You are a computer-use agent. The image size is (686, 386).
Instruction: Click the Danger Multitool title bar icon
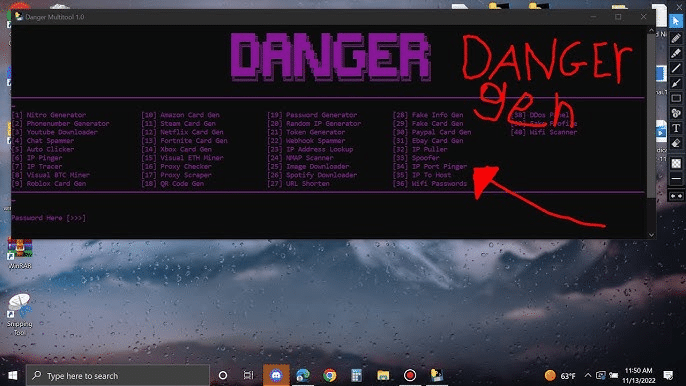coord(19,17)
